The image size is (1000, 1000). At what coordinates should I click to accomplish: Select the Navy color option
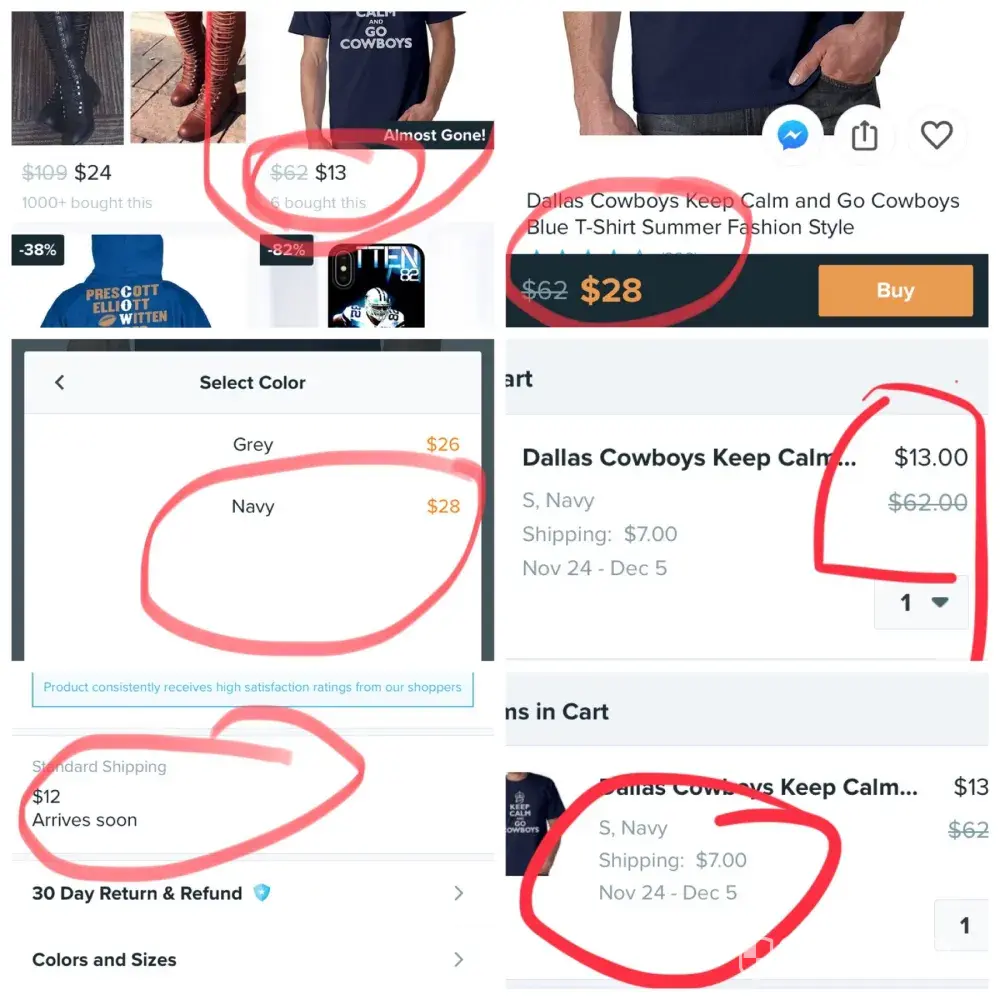[x=253, y=506]
